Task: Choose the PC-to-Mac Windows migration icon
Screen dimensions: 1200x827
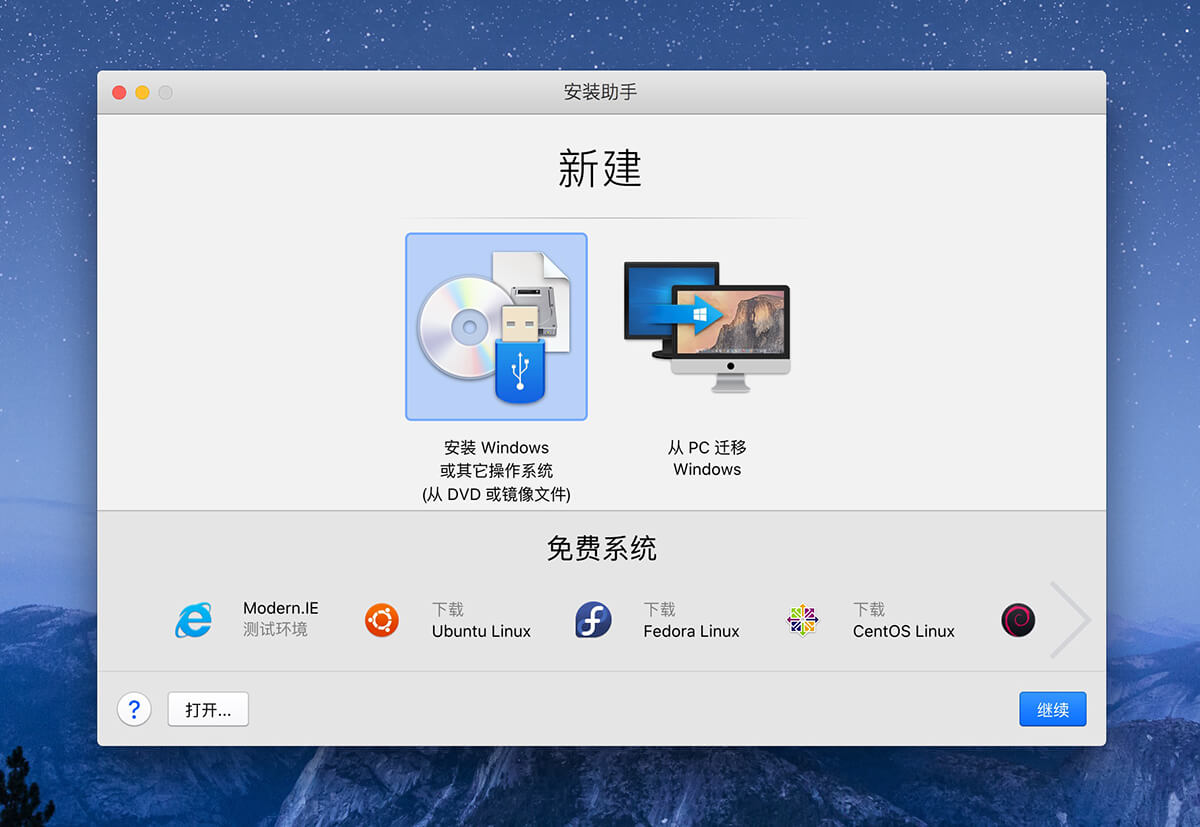Action: [707, 327]
